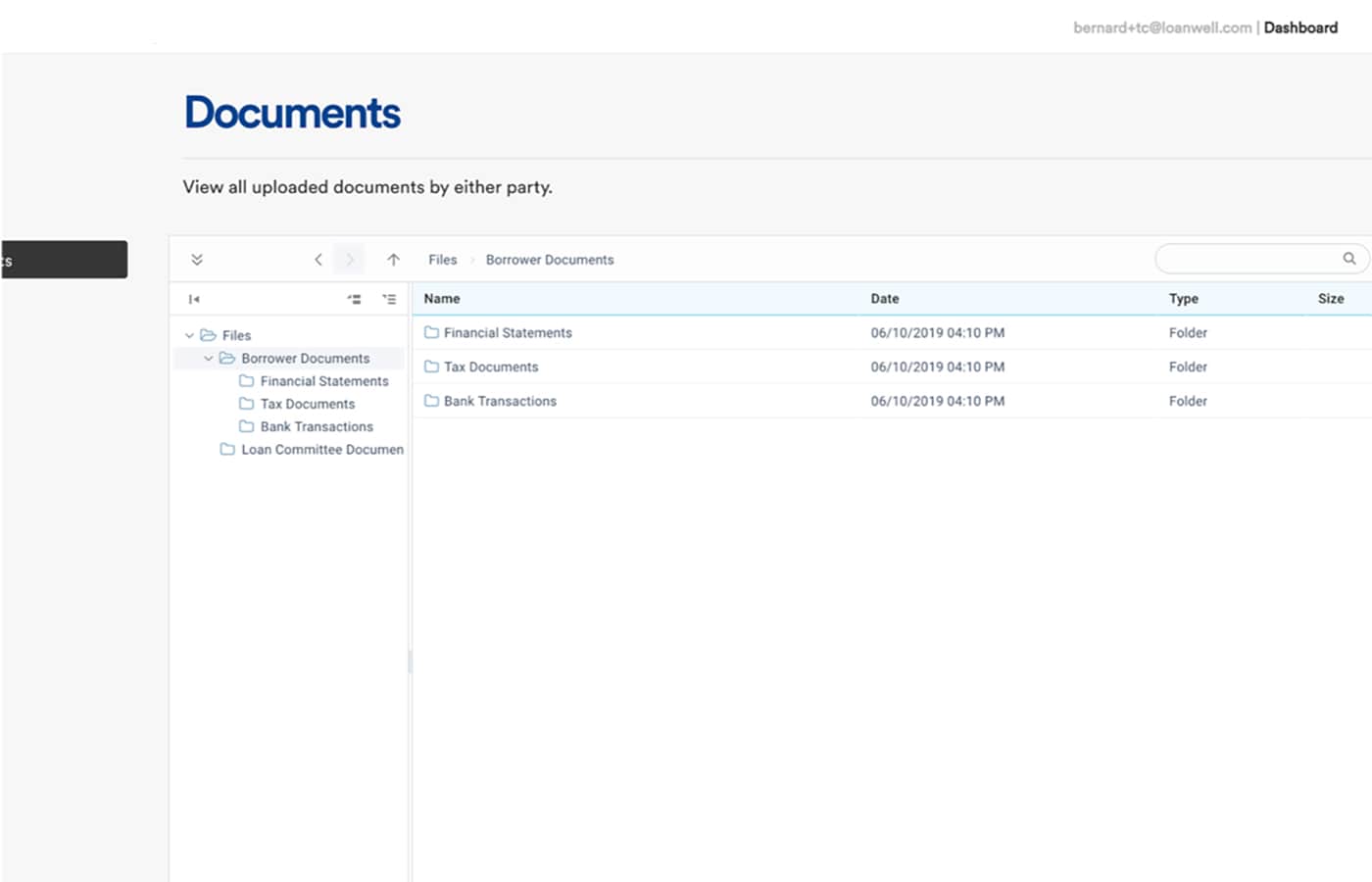Select Tax Documents in the tree

coord(308,404)
